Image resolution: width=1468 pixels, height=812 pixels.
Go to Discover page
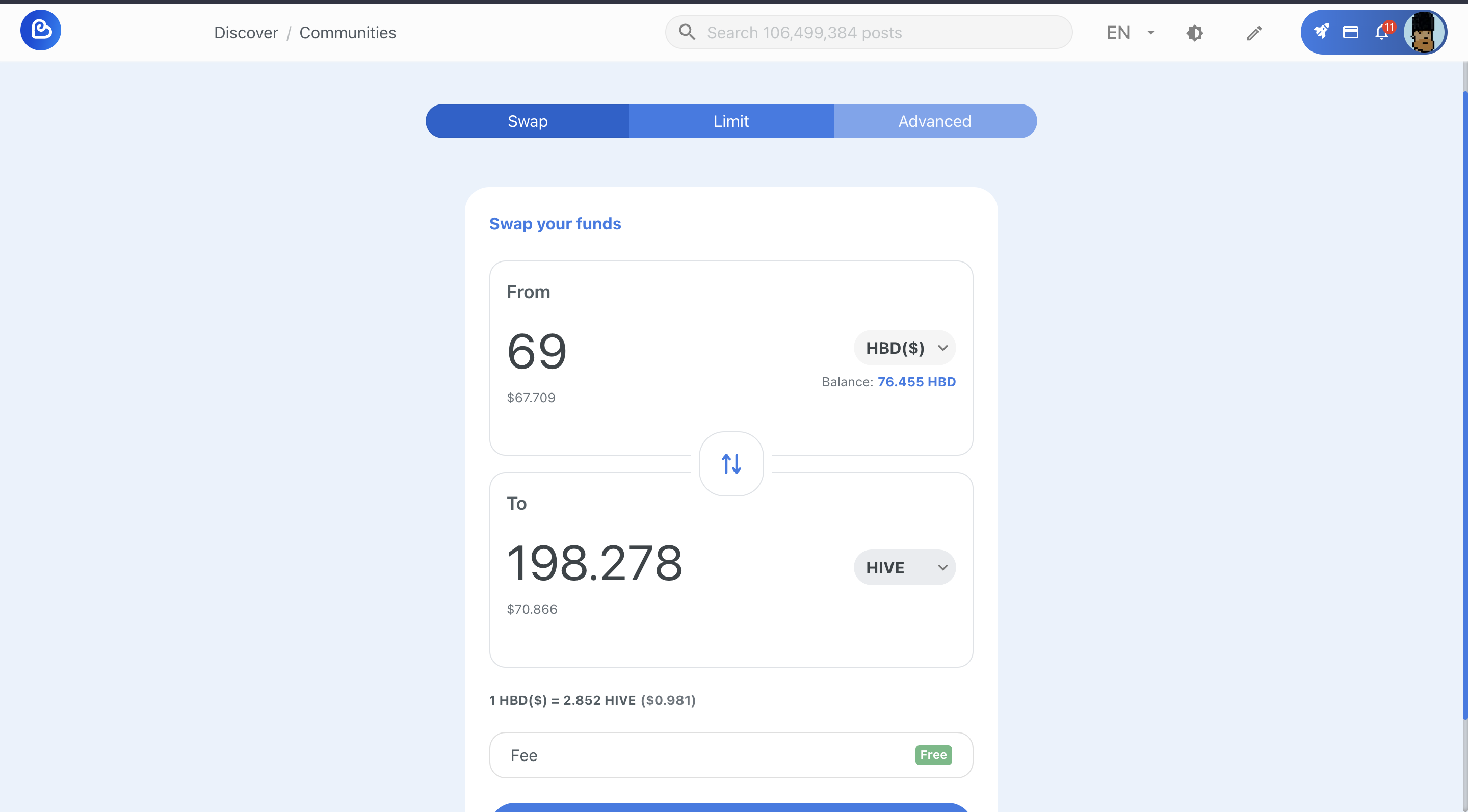coord(246,33)
